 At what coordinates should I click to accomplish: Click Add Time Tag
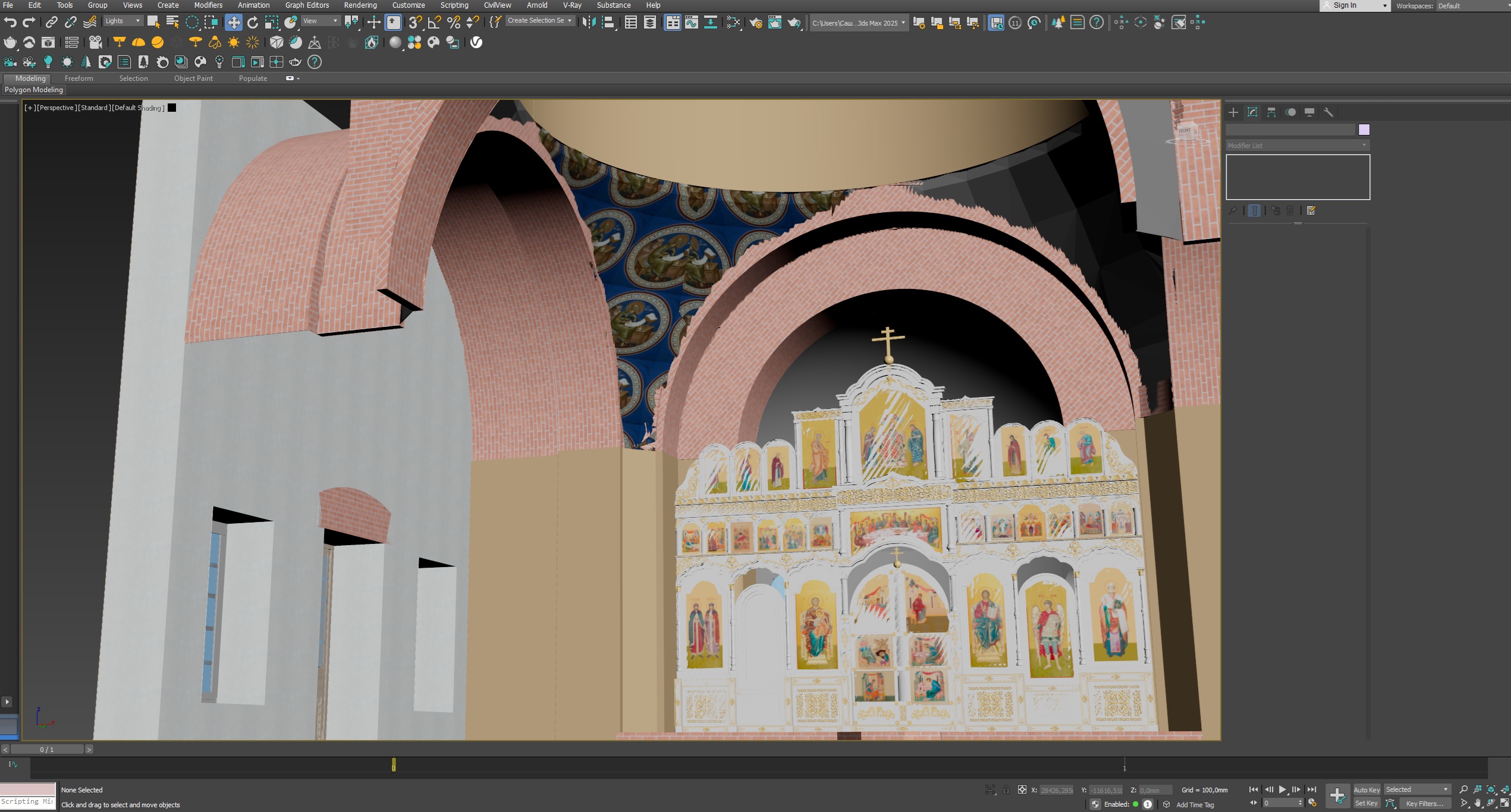pyautogui.click(x=1195, y=805)
